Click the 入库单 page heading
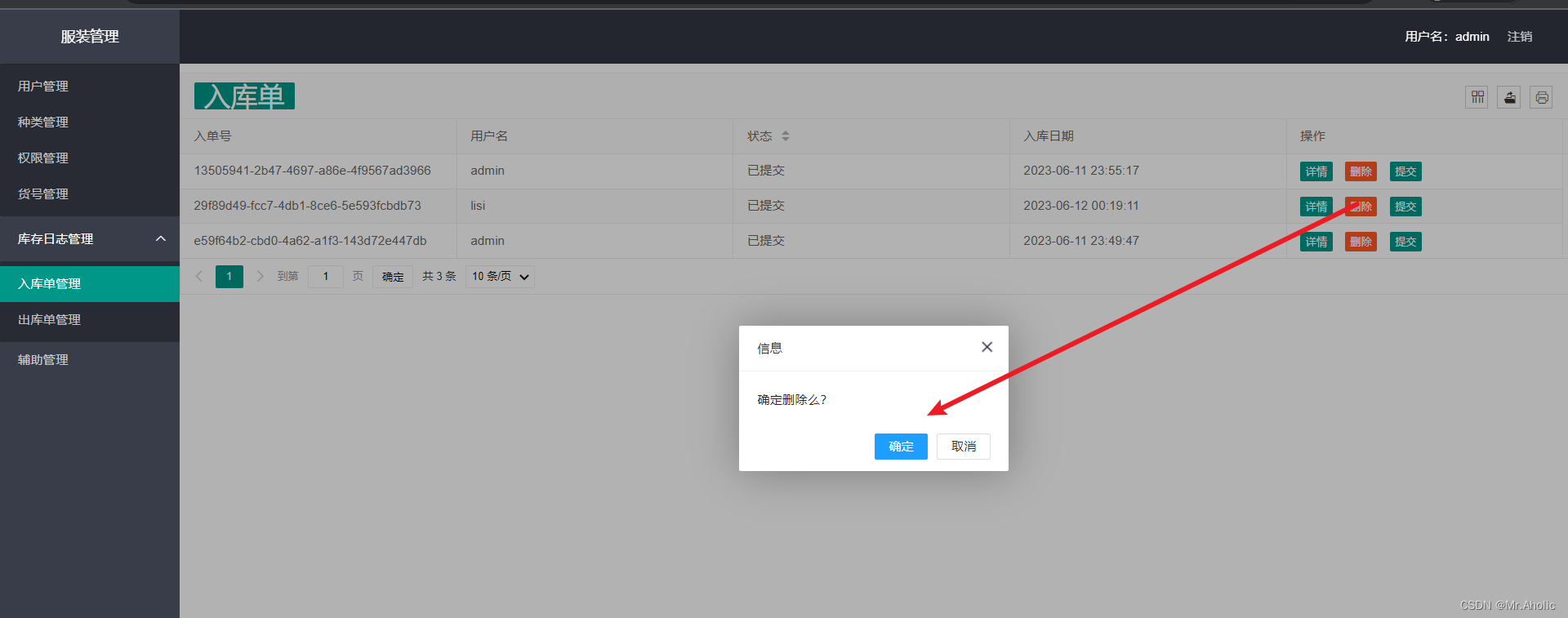Viewport: 1568px width, 618px height. pyautogui.click(x=244, y=96)
